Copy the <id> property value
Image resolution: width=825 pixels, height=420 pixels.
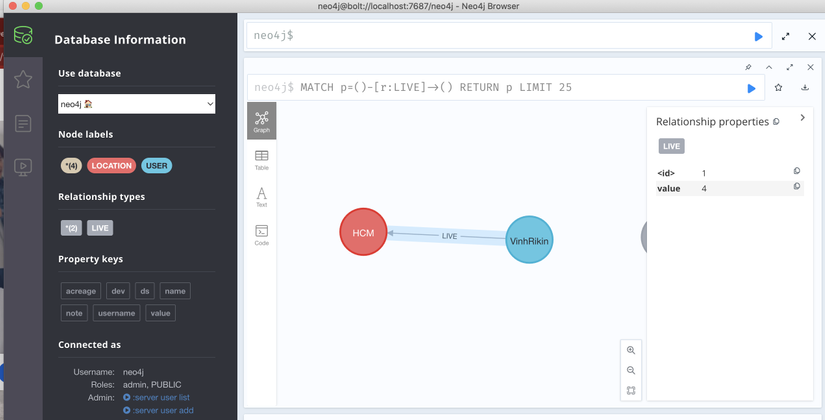point(797,171)
